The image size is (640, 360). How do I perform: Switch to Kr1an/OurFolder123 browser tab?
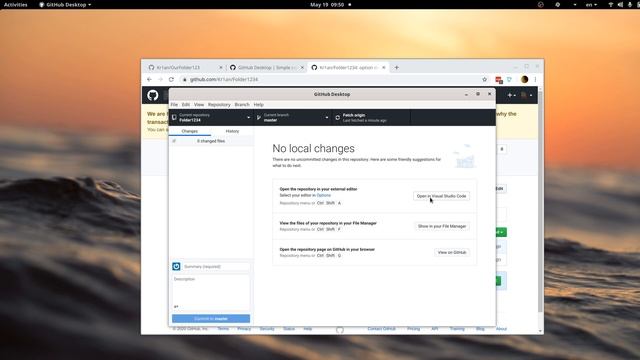(x=184, y=67)
